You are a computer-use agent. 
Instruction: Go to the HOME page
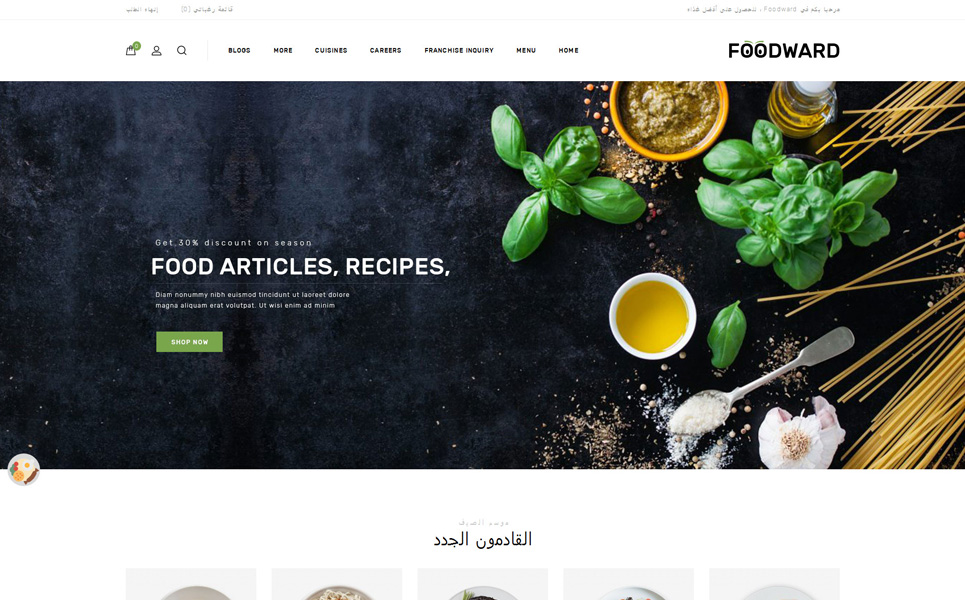pyautogui.click(x=569, y=50)
